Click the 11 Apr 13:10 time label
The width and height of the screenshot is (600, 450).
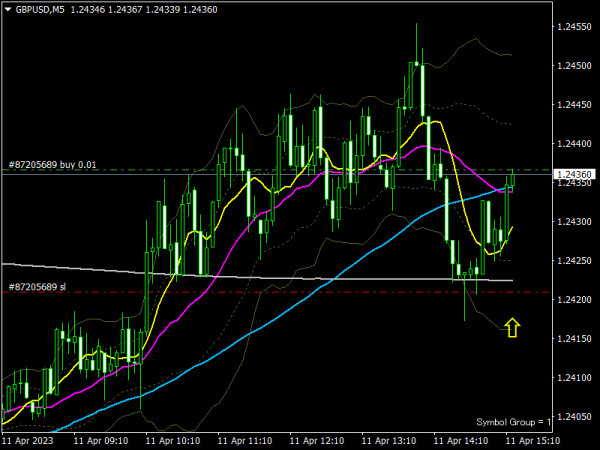[x=389, y=441]
